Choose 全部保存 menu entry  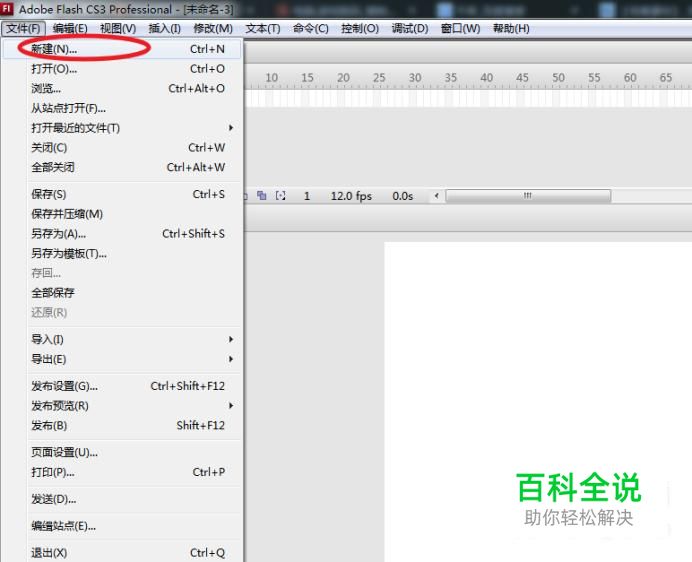point(122,293)
